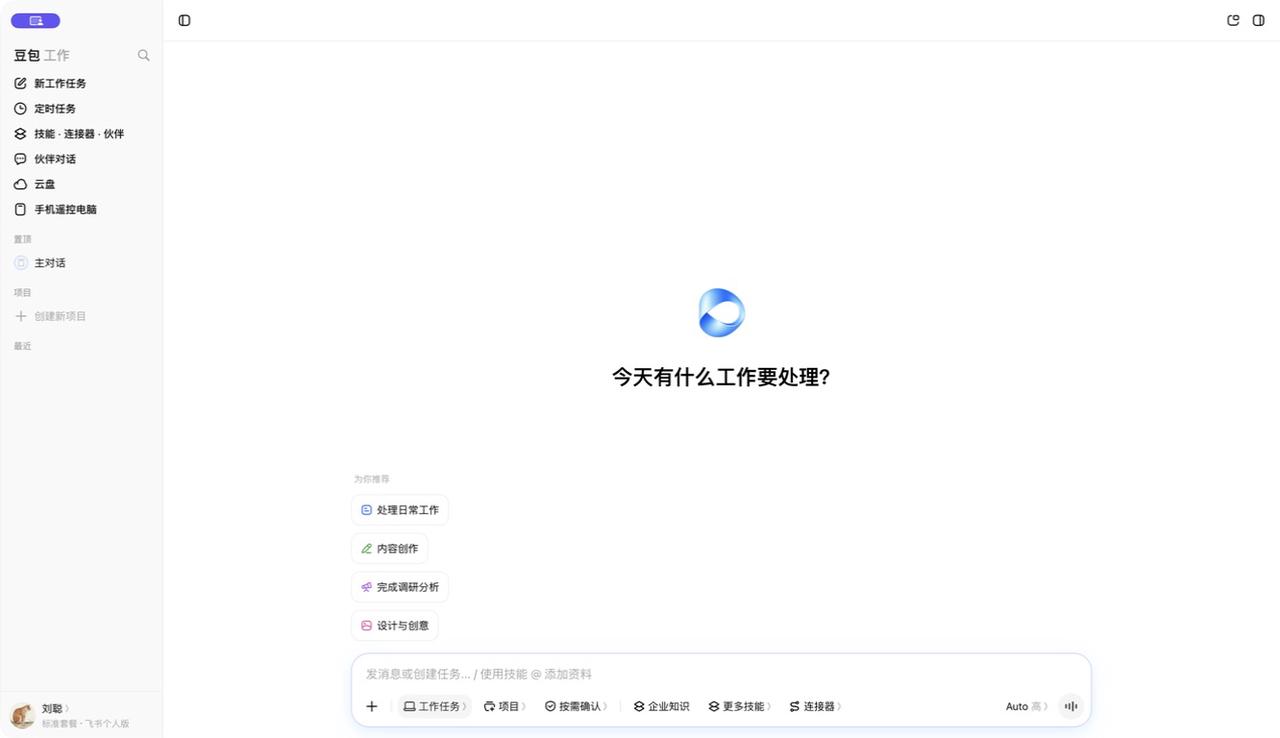The height and width of the screenshot is (738, 1280).
Task: Choose the 处理日常工作 suggestion
Action: pos(400,510)
